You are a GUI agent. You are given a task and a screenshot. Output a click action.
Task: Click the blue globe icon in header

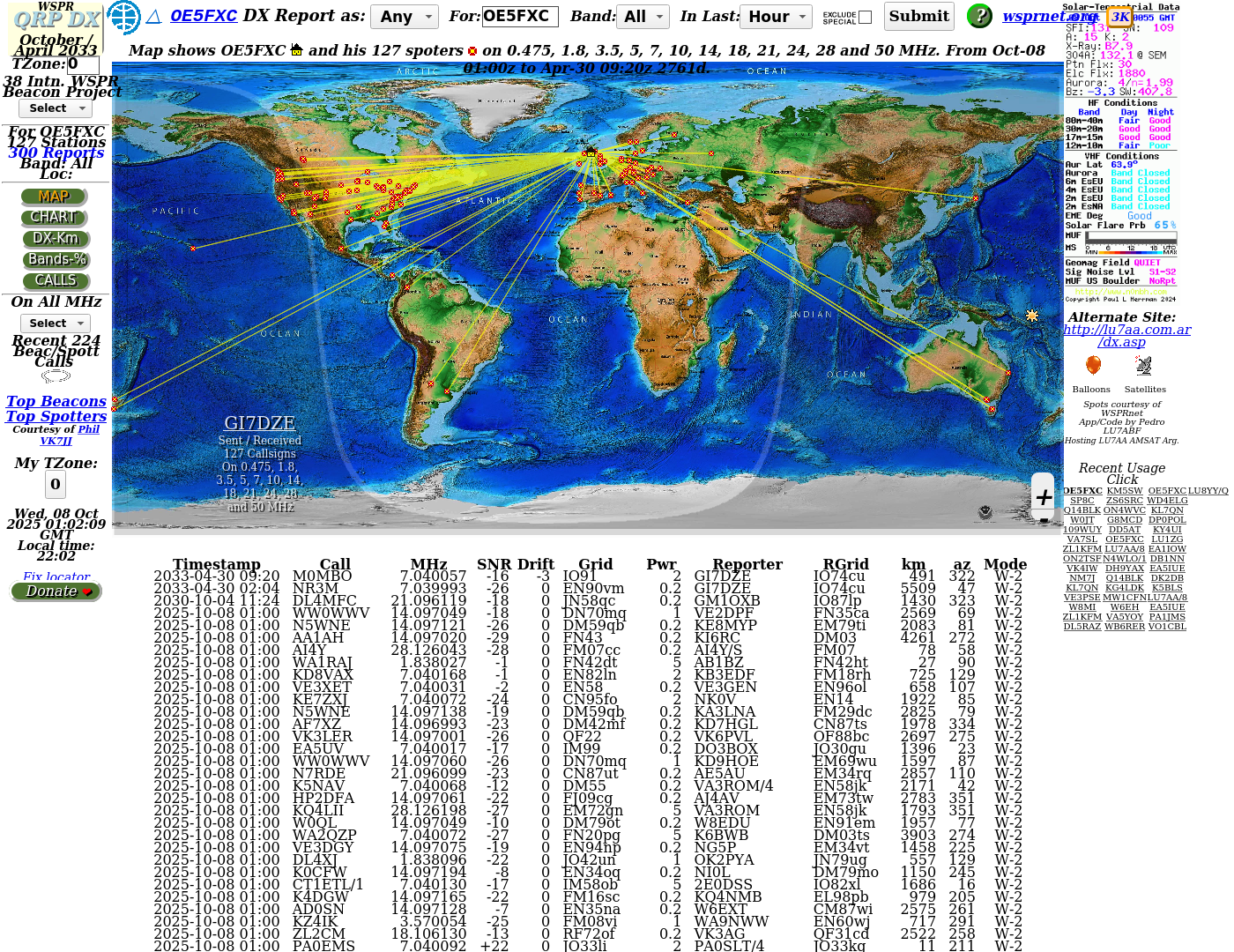point(123,17)
